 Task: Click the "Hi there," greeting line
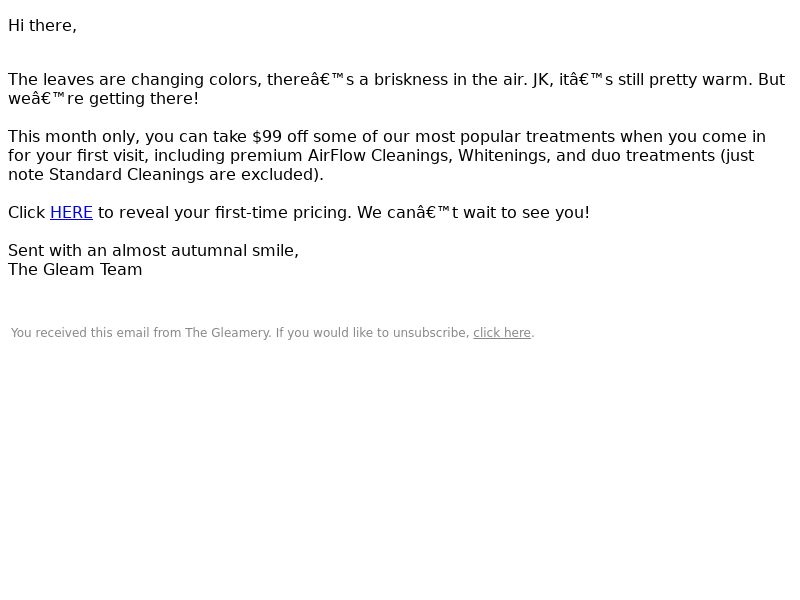coord(42,26)
